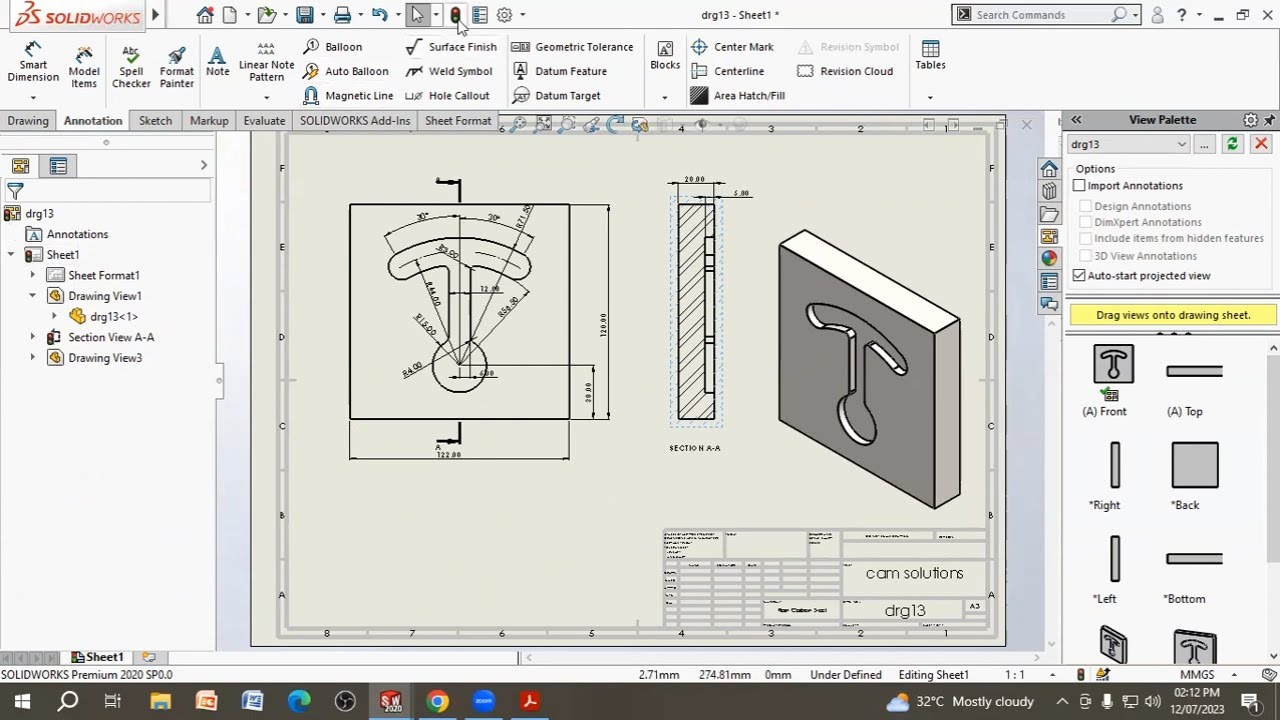Image resolution: width=1280 pixels, height=720 pixels.
Task: Insert a Center Mark
Action: 732,47
